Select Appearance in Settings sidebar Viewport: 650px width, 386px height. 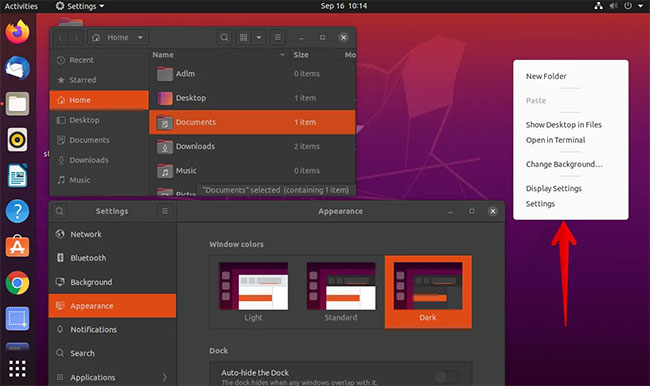112,306
